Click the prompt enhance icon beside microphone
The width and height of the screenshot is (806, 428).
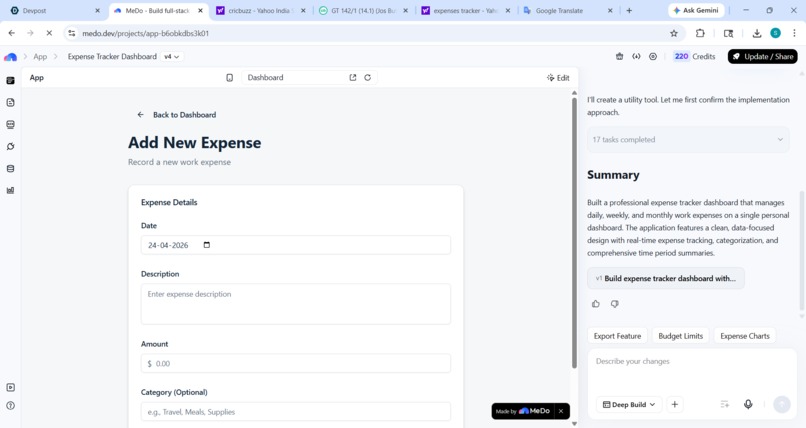pos(725,404)
